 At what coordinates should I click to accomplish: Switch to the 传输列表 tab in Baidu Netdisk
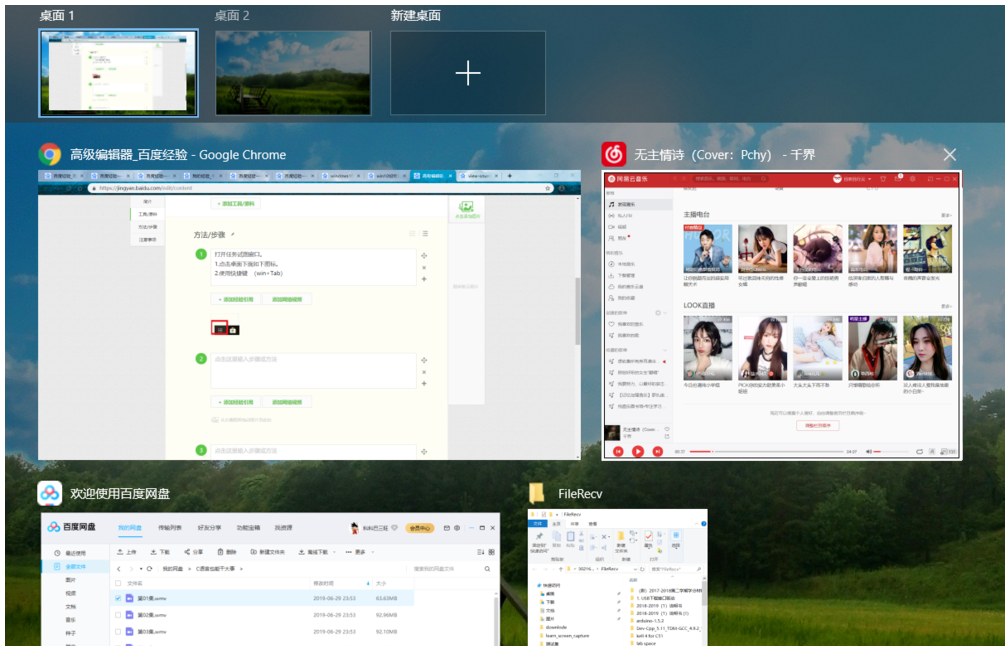coord(170,528)
